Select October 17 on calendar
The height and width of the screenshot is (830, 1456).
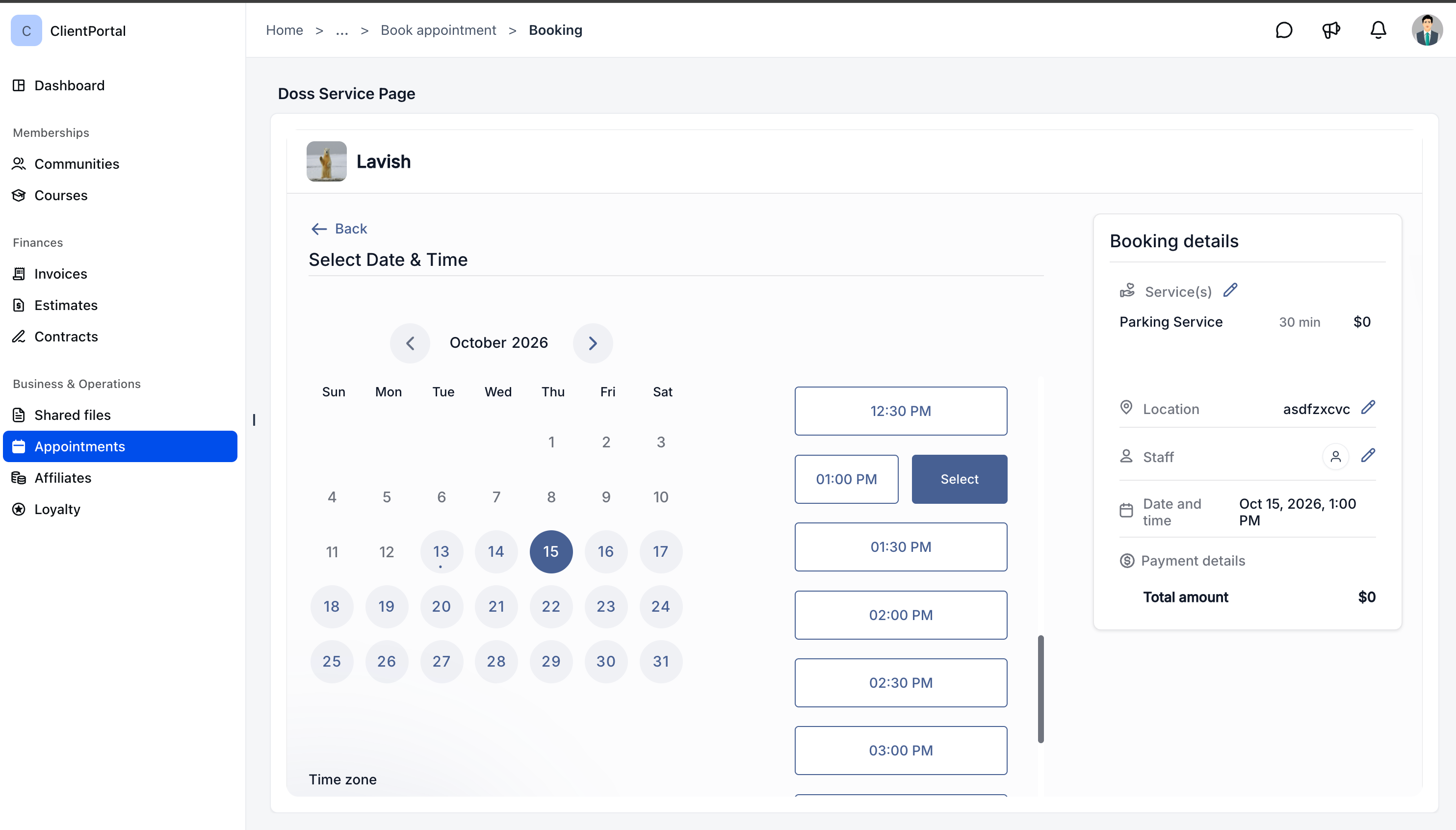[661, 552]
